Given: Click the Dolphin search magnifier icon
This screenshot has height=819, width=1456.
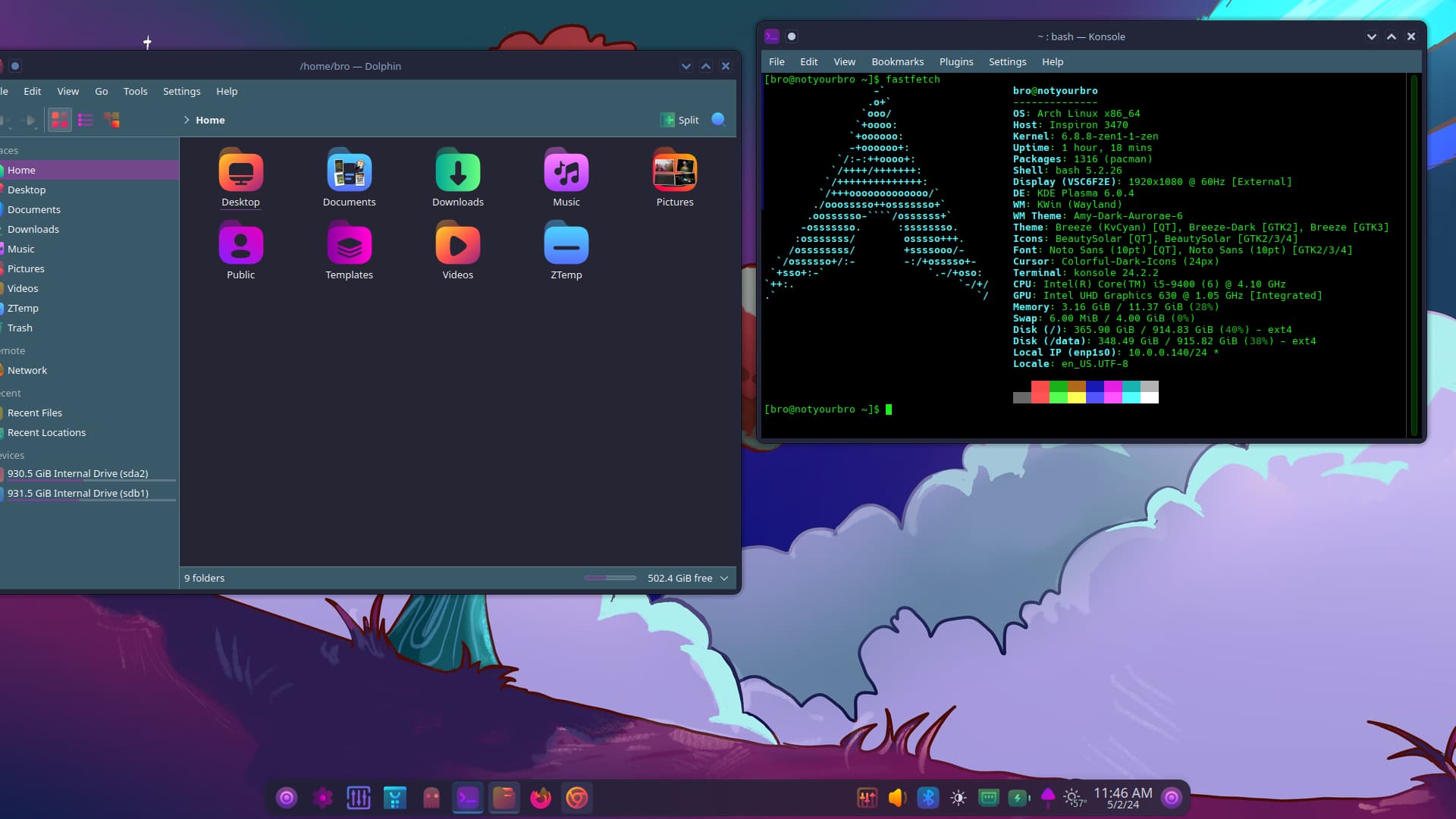Looking at the screenshot, I should click(x=719, y=119).
